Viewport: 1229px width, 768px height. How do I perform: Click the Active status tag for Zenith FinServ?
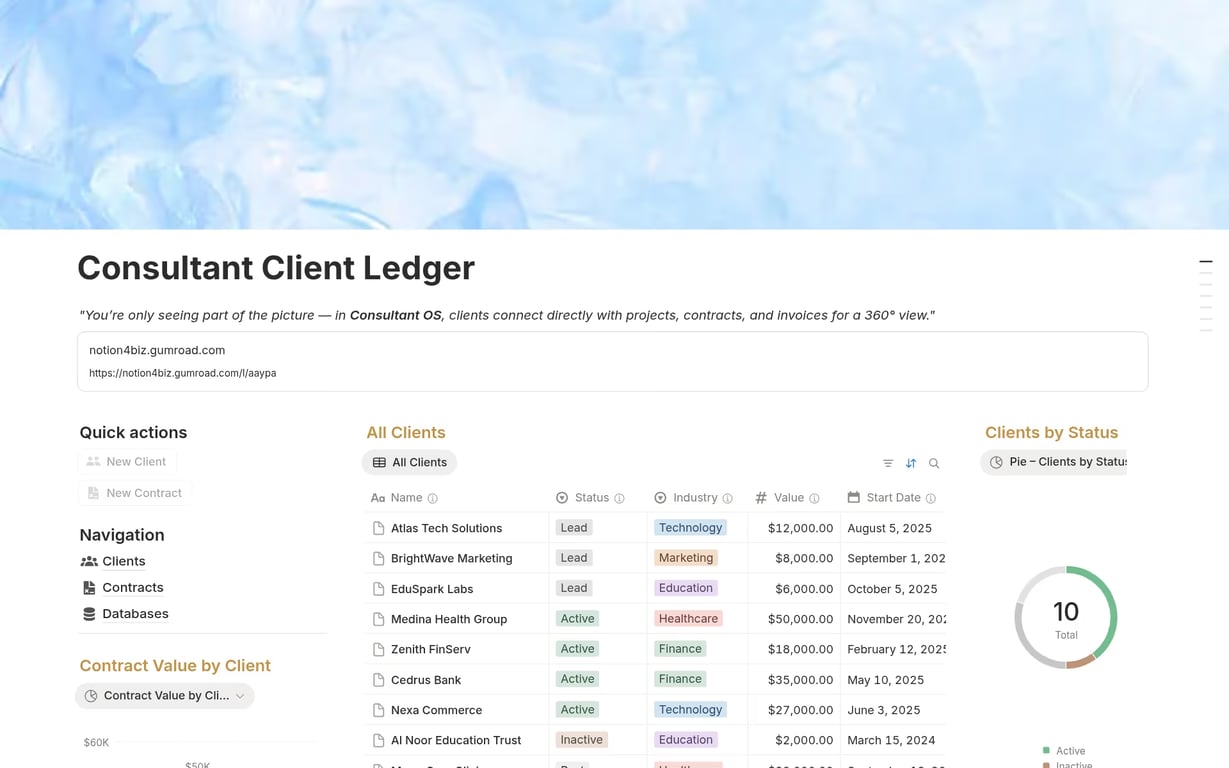click(577, 648)
